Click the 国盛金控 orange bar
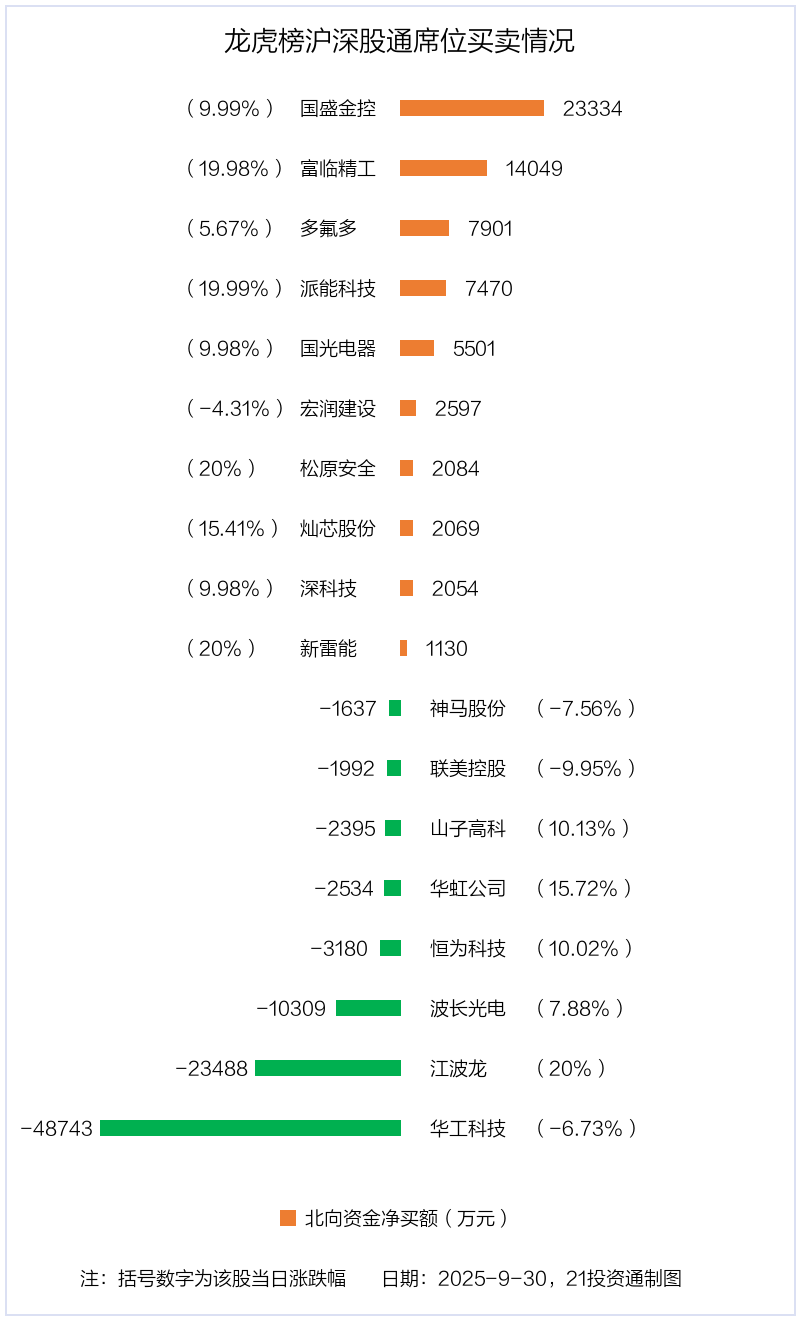This screenshot has height=1320, width=800. pyautogui.click(x=471, y=108)
